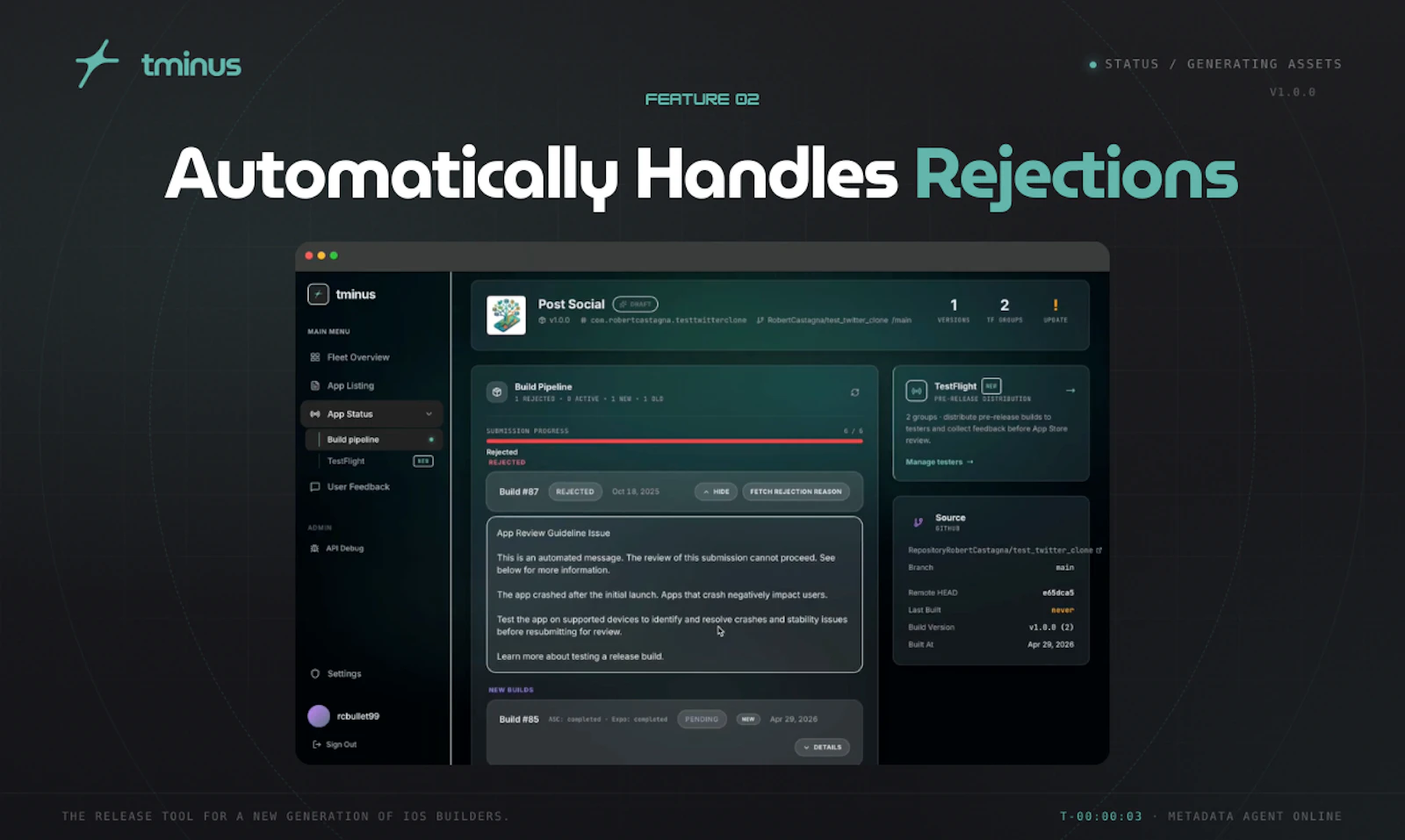Click the Post Social app icon thumbnail

[x=506, y=315]
